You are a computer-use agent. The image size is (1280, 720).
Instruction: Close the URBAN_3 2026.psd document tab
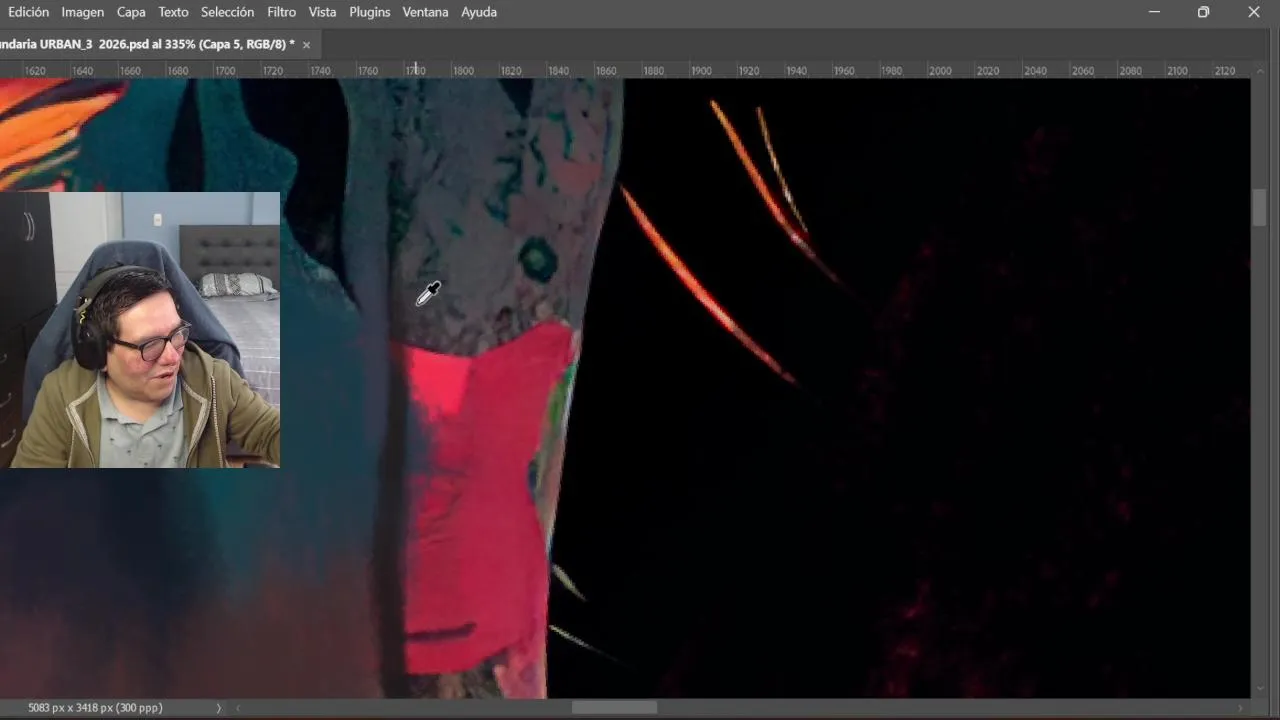[x=306, y=45]
